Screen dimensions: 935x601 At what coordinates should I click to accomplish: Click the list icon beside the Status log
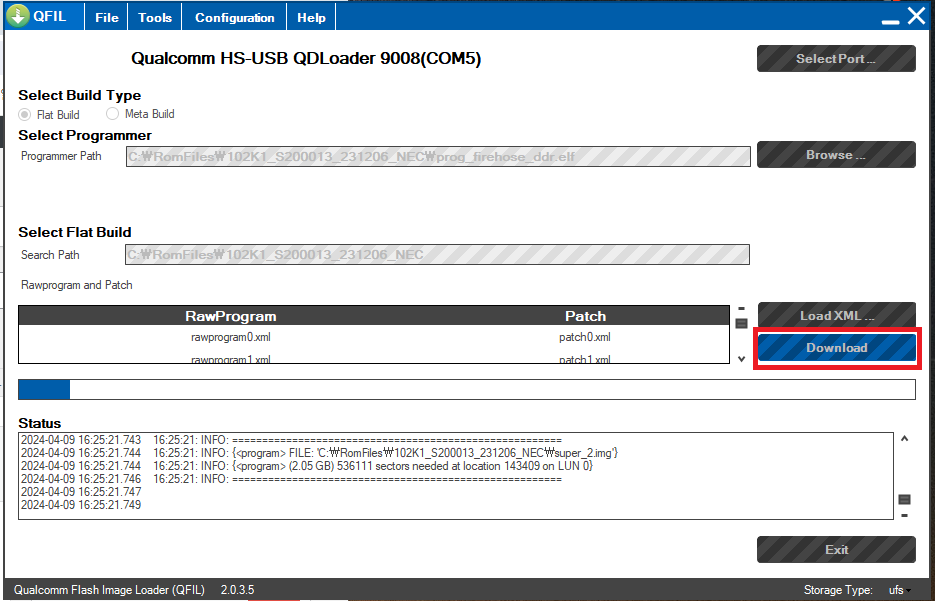(x=905, y=499)
